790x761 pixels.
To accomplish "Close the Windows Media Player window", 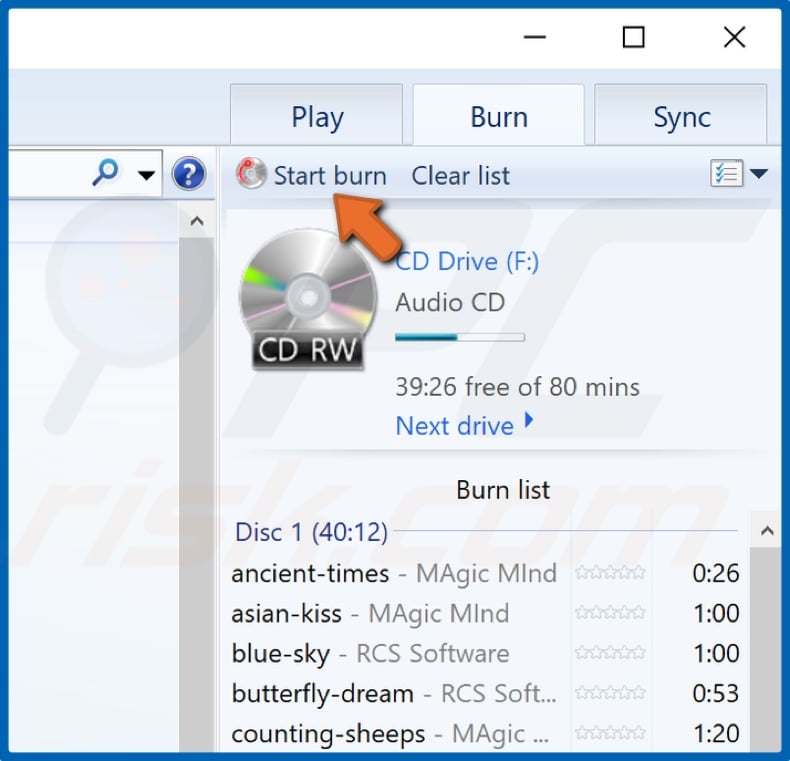I will 734,37.
